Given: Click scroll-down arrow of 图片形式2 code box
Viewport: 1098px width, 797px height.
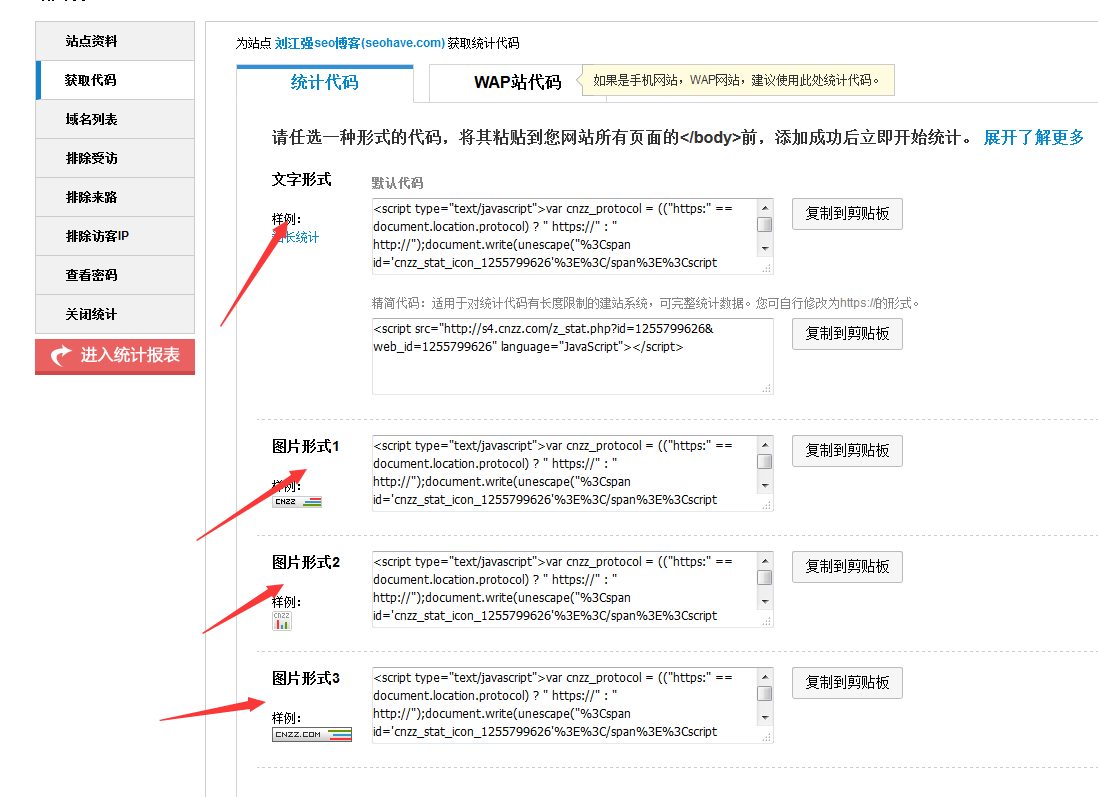Looking at the screenshot, I should [x=765, y=602].
